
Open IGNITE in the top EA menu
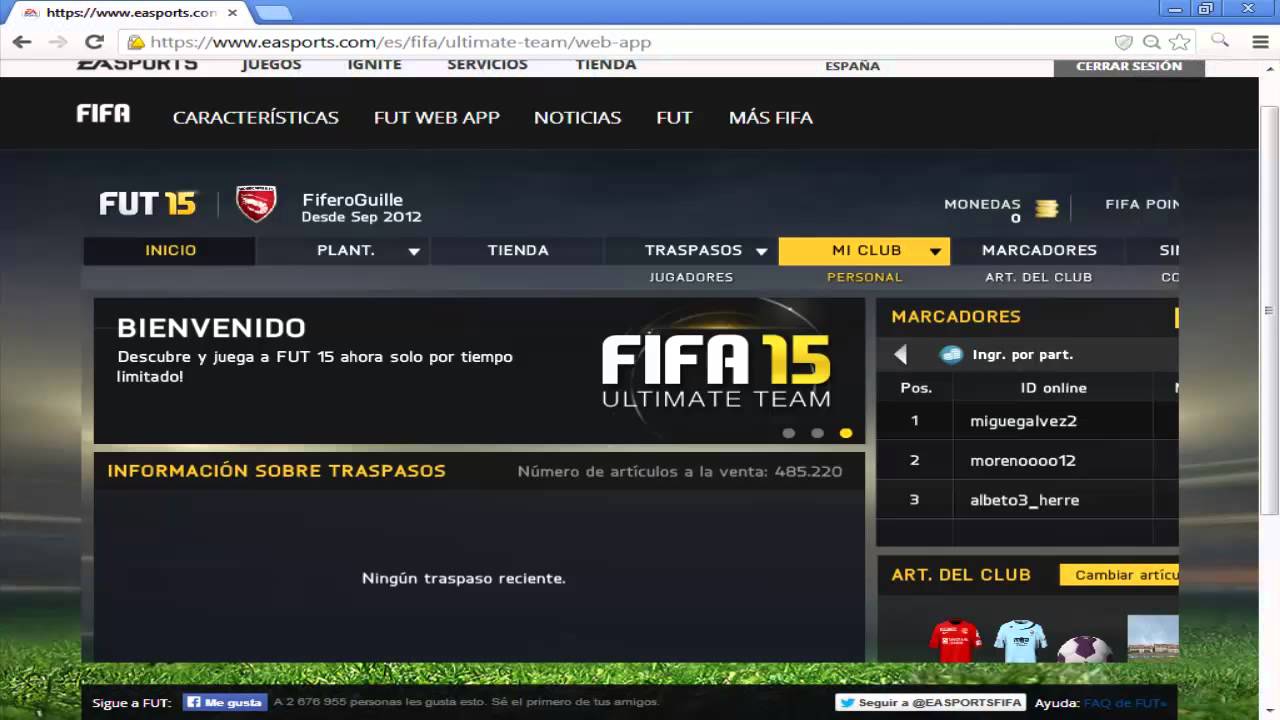[374, 65]
